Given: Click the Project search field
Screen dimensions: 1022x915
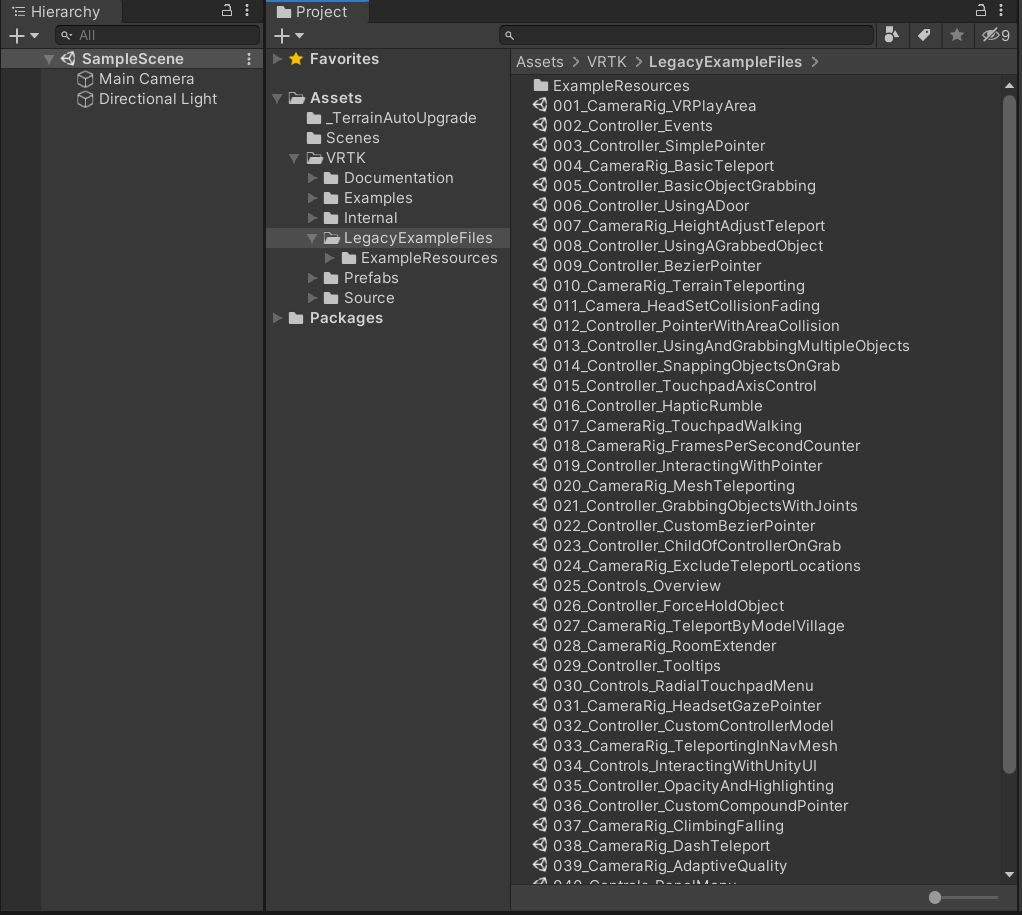Looking at the screenshot, I should point(686,35).
